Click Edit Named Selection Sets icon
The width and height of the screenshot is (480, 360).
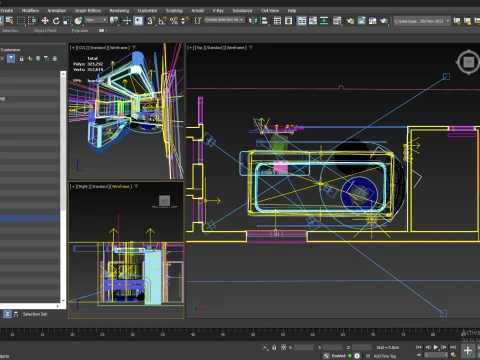point(198,21)
